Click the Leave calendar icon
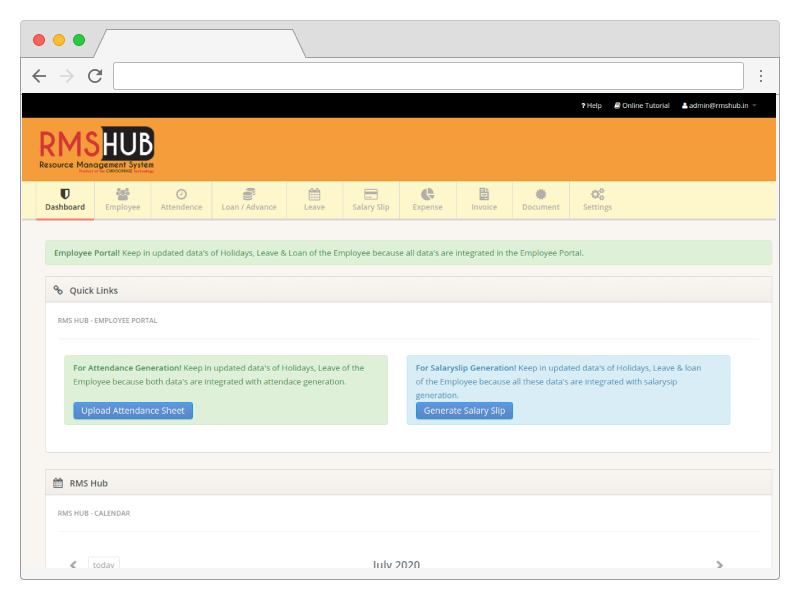Screen dimensions: 800x600 pos(314,194)
